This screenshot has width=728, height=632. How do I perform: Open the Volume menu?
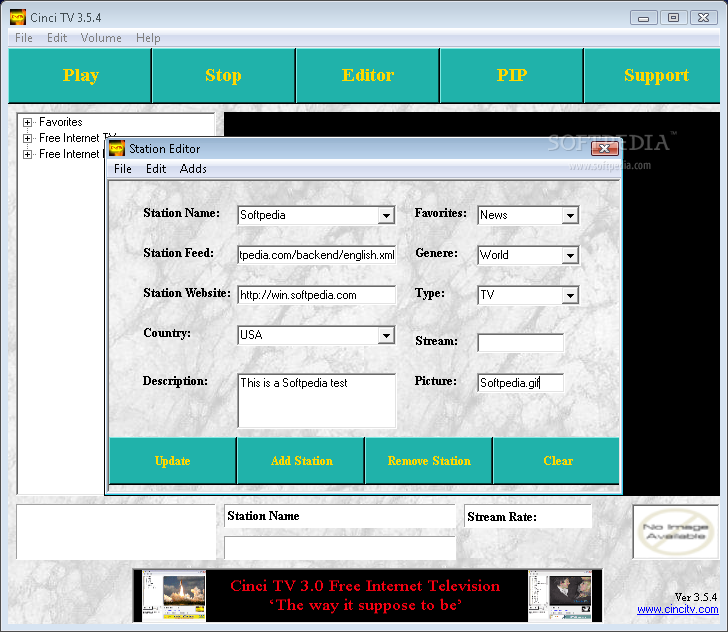[x=101, y=38]
